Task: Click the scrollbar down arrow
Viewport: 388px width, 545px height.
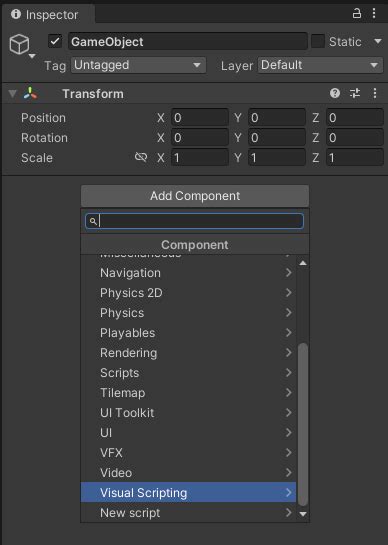Action: click(303, 514)
